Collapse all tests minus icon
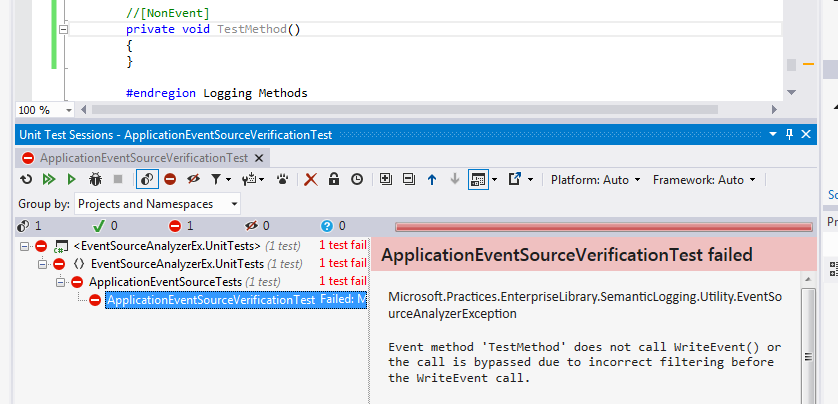 [x=409, y=180]
